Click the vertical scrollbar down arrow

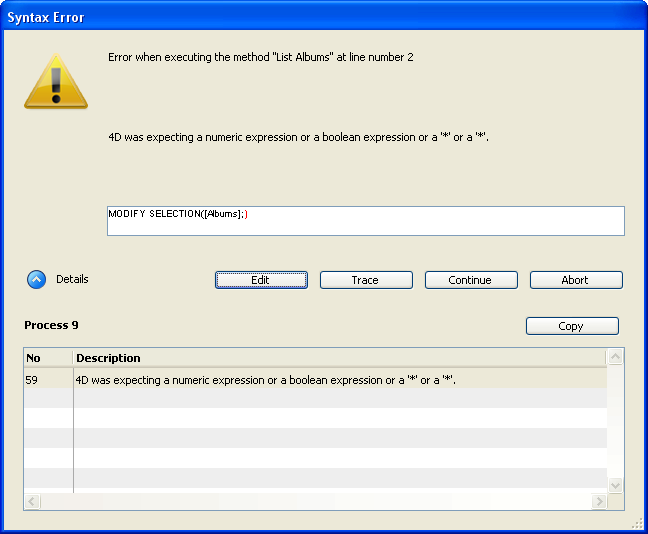tap(616, 485)
